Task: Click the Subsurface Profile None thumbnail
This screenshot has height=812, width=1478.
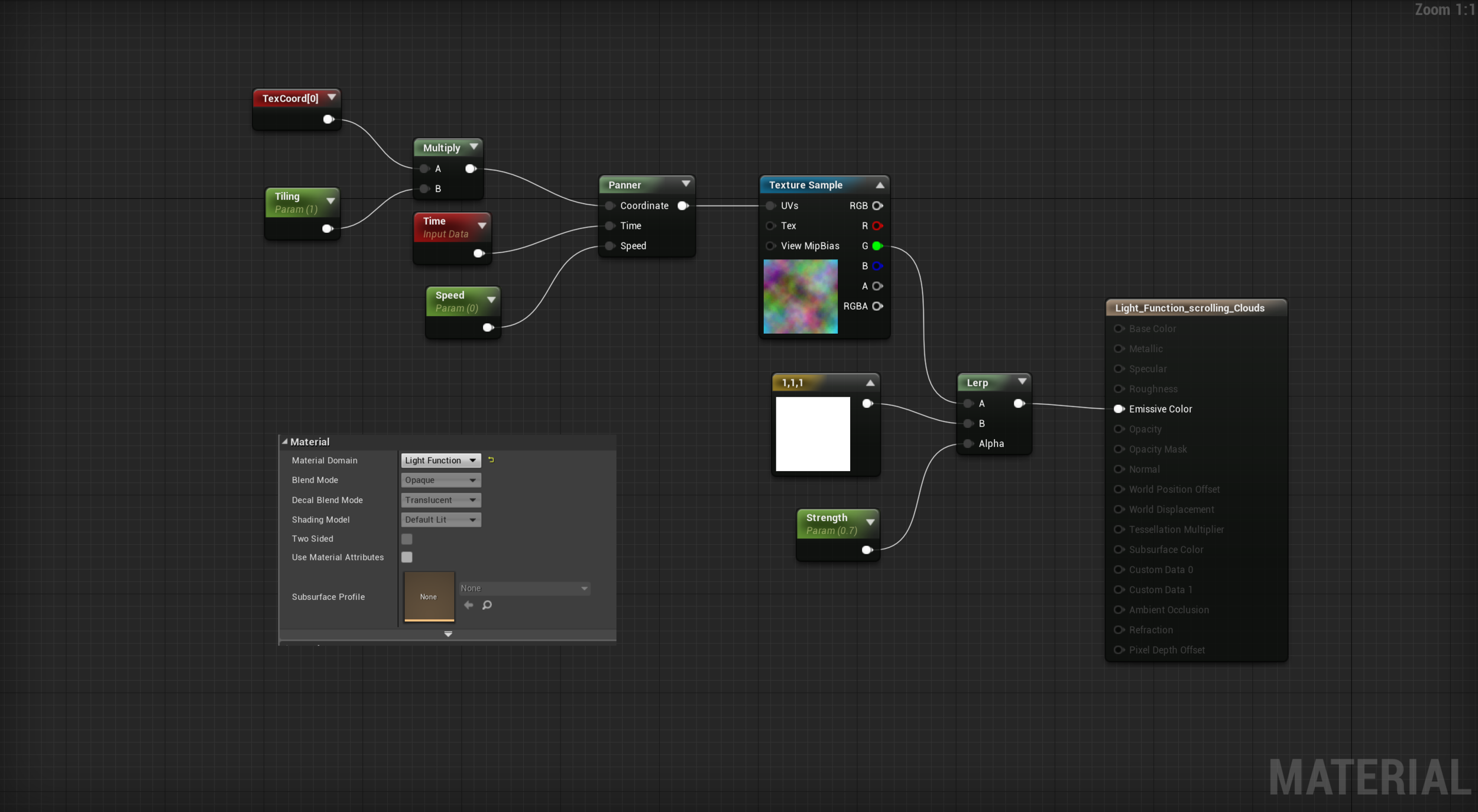Action: [x=429, y=596]
